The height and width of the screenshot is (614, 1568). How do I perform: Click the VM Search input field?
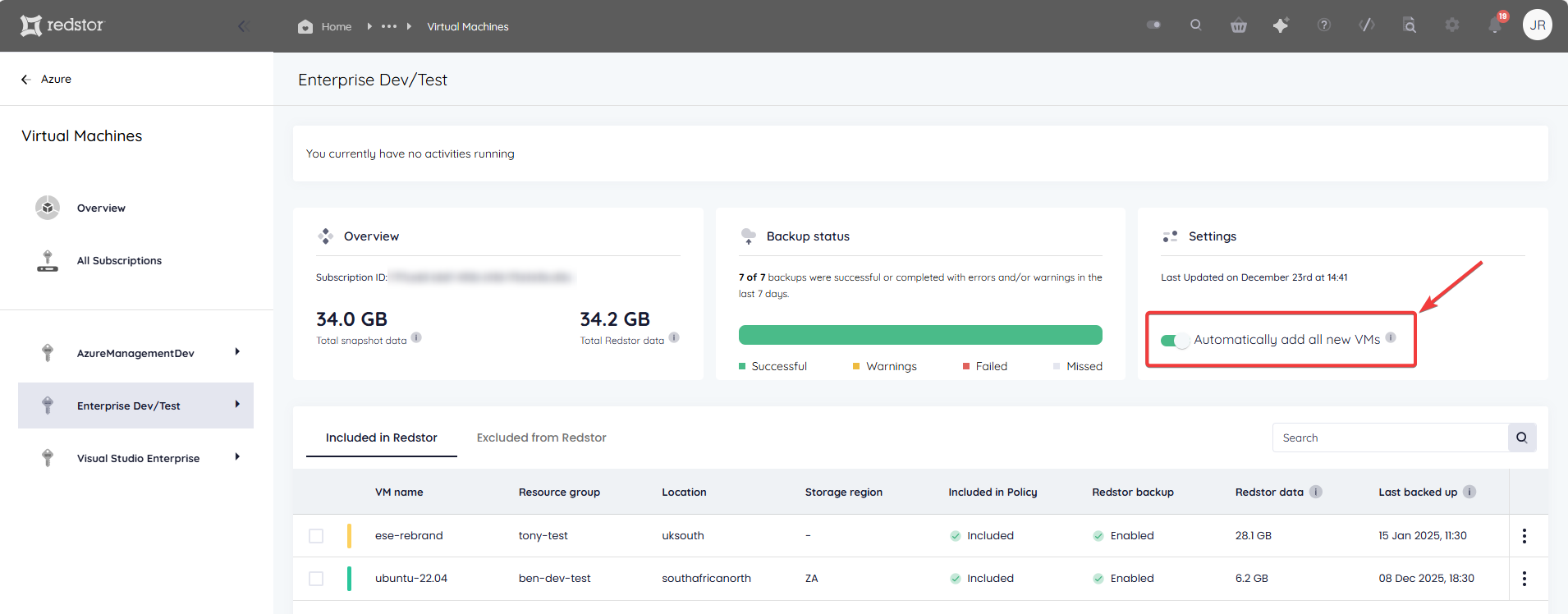(x=1390, y=438)
